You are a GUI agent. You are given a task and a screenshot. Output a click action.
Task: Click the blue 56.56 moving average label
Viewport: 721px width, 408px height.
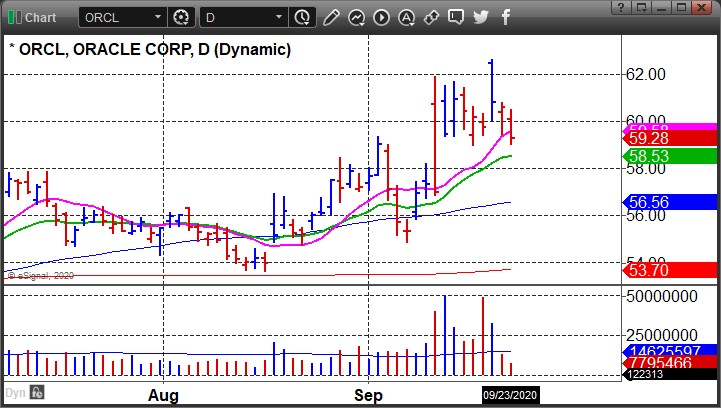coord(670,202)
